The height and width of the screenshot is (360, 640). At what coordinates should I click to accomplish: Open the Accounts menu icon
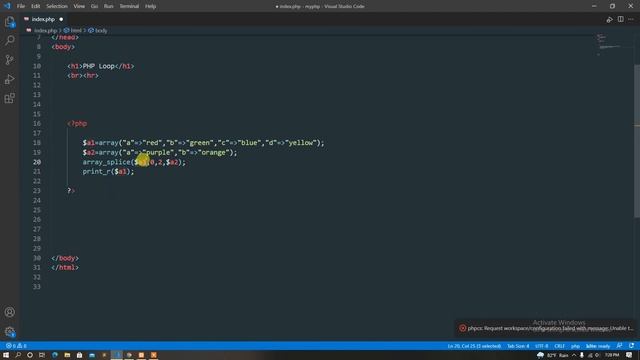click(x=10, y=312)
